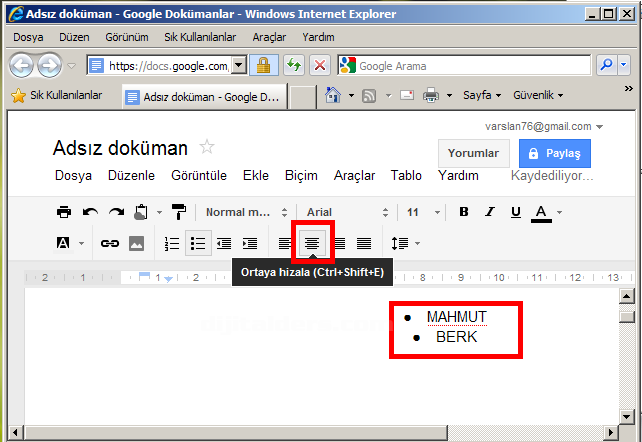The height and width of the screenshot is (442, 642).
Task: Insert a link with the chain icon
Action: tap(110, 243)
